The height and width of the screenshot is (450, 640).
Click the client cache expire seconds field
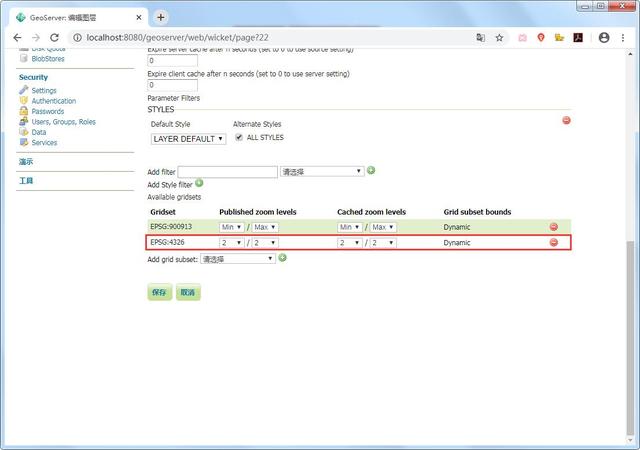172,85
